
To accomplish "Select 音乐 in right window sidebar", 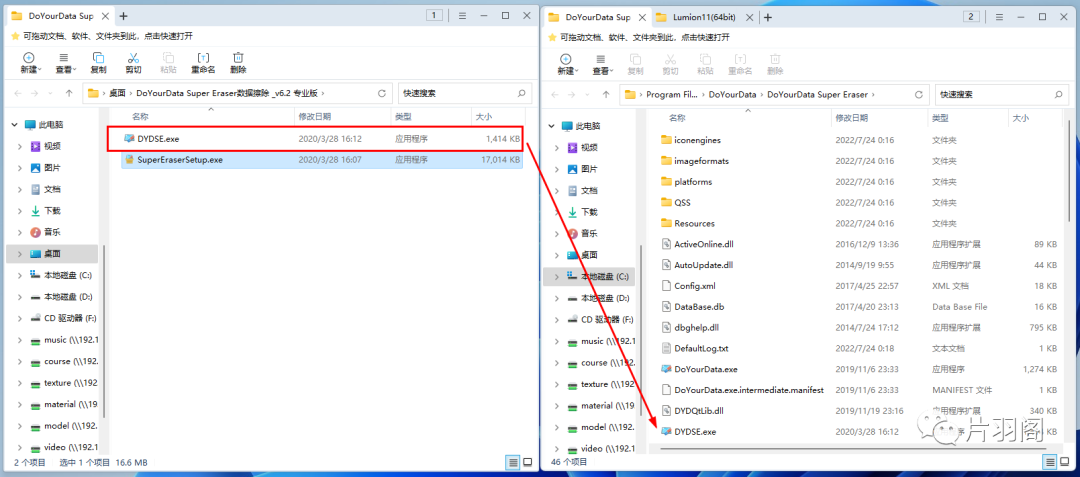I will [590, 233].
